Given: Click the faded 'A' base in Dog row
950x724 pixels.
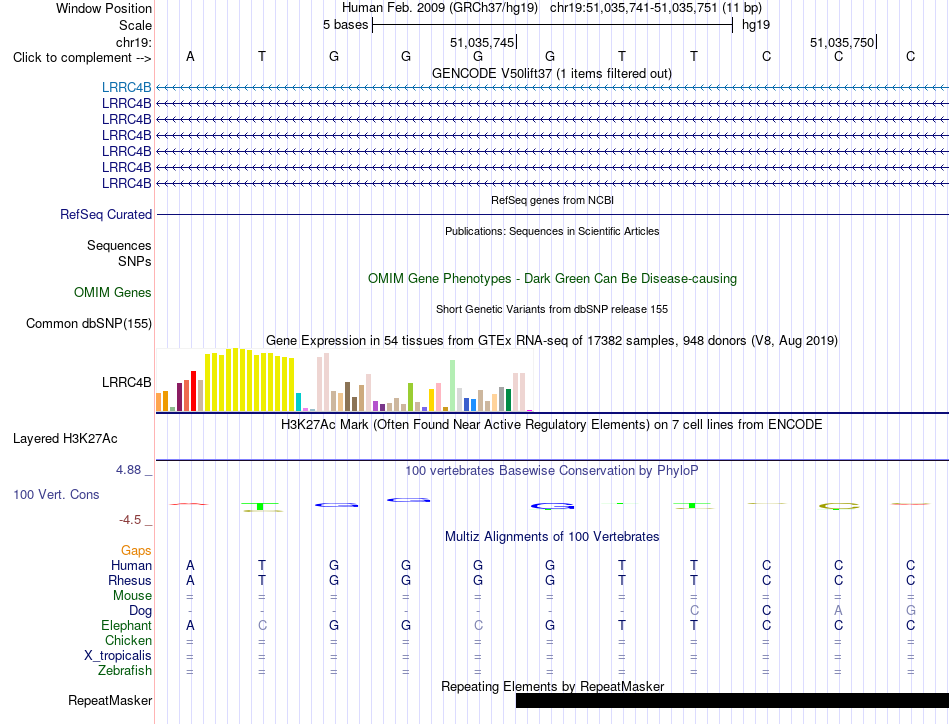Looking at the screenshot, I should 839,610.
